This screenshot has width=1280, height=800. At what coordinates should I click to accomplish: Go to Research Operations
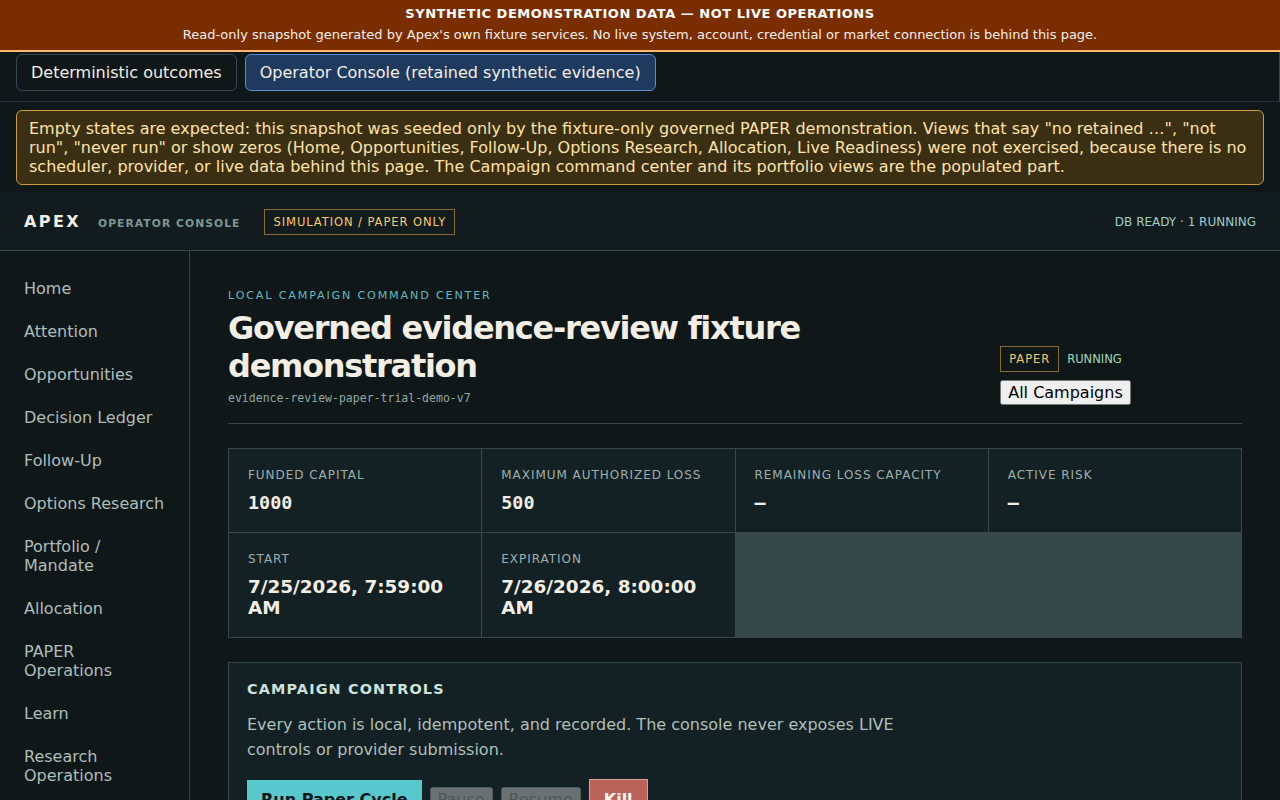click(x=68, y=766)
